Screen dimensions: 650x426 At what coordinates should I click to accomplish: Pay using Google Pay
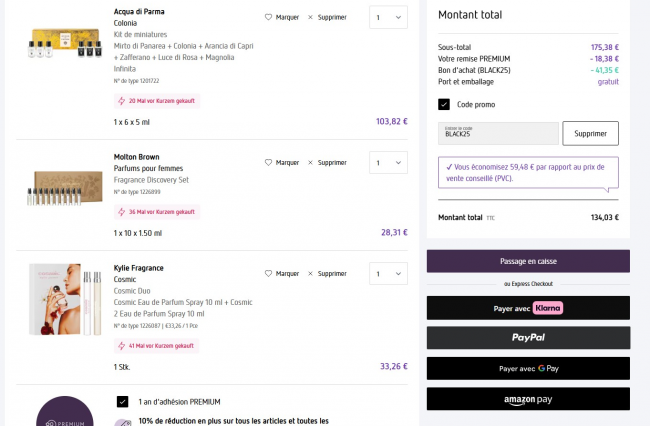pos(528,369)
